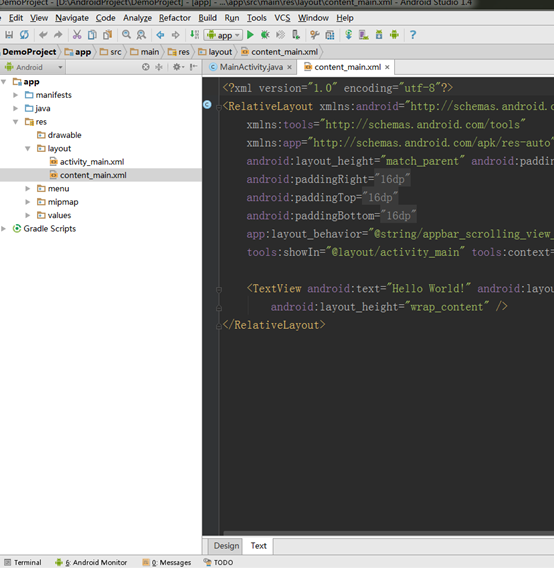
Task: Click the Synchronize refresh icon in toolbar
Action: pos(24,35)
